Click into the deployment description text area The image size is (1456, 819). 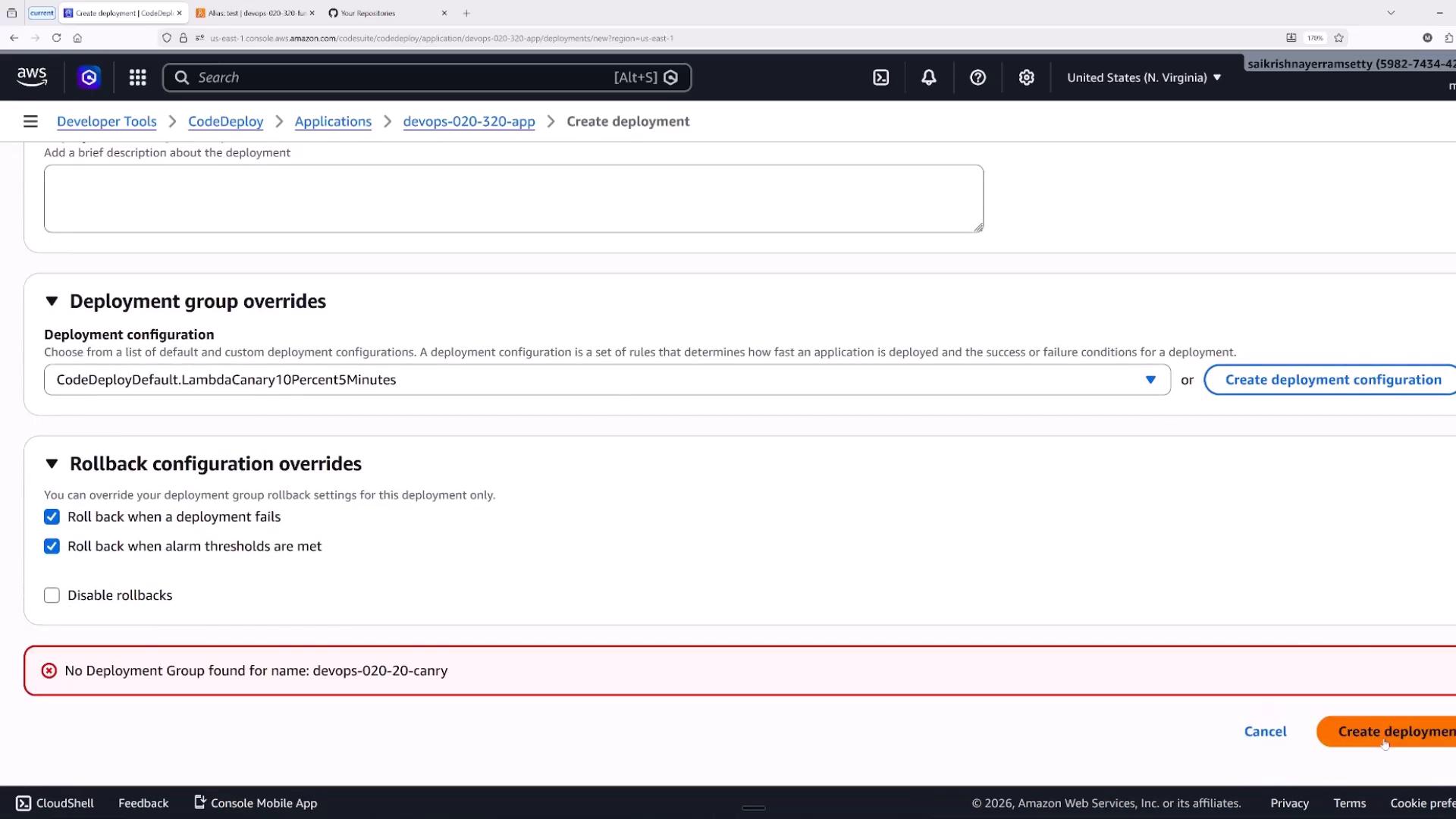click(x=514, y=199)
